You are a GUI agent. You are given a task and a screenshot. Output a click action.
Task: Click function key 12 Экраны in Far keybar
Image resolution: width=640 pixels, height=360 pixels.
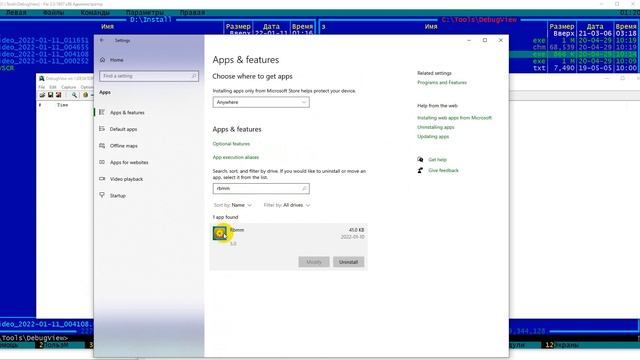point(562,345)
